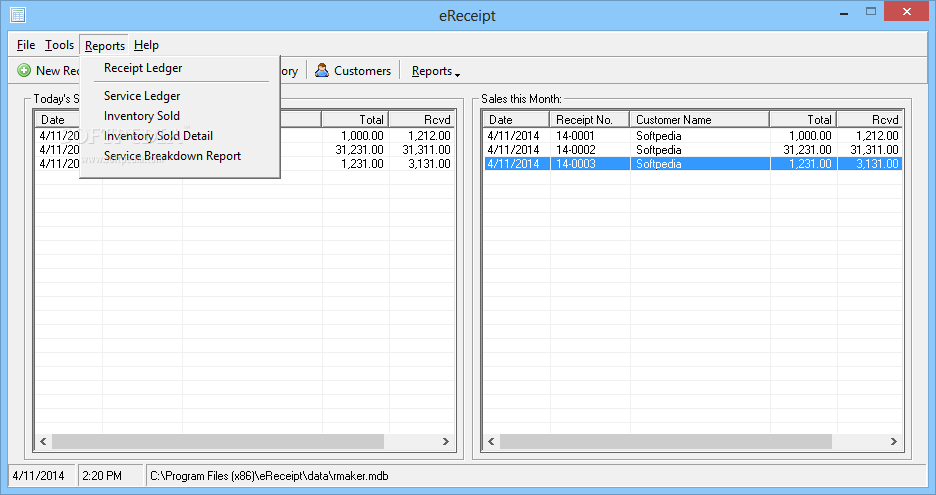
Task: Sort monthly sales by Receipt No. header
Action: pos(590,119)
